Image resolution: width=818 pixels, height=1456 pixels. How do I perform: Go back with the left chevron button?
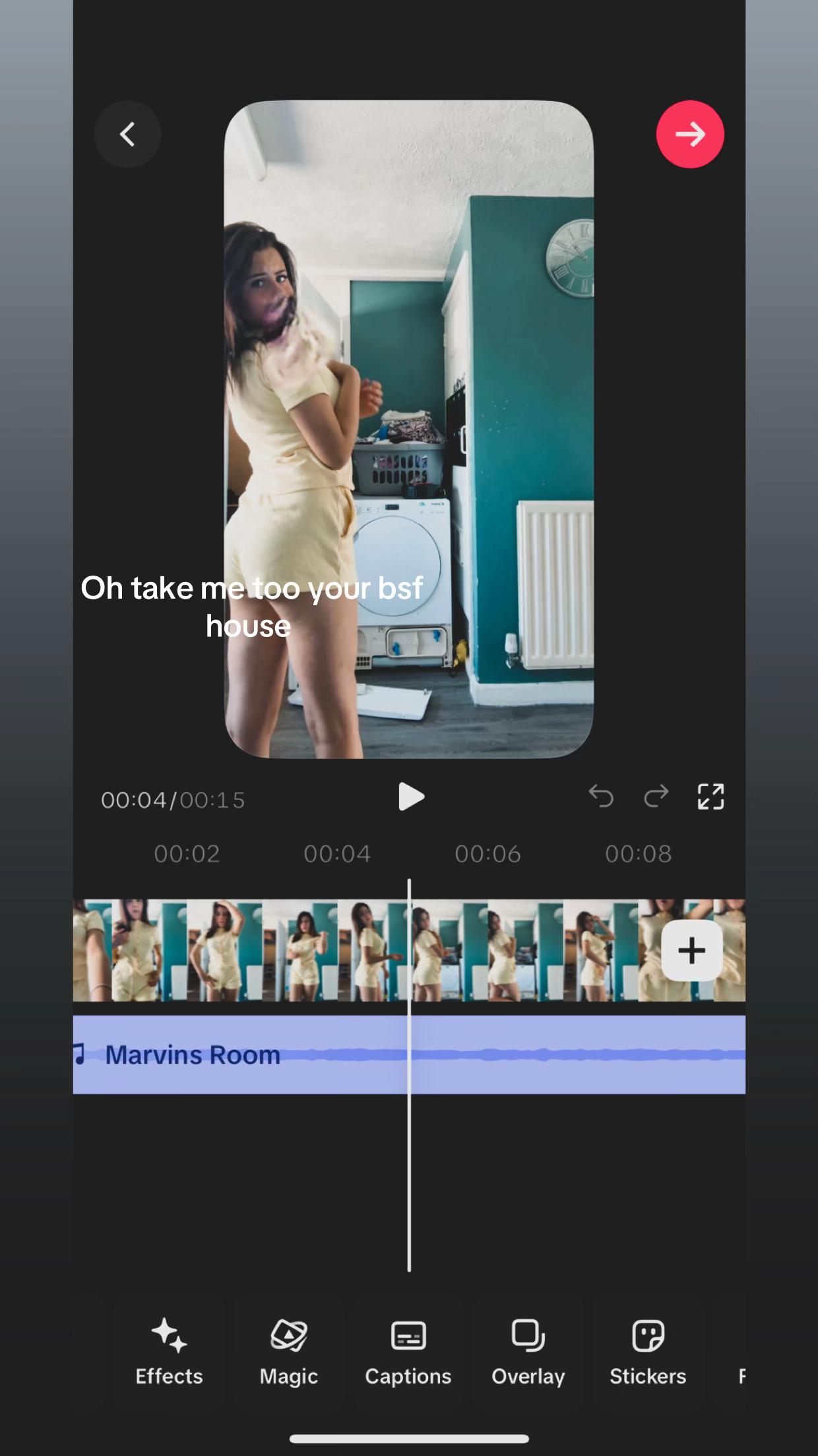point(127,134)
